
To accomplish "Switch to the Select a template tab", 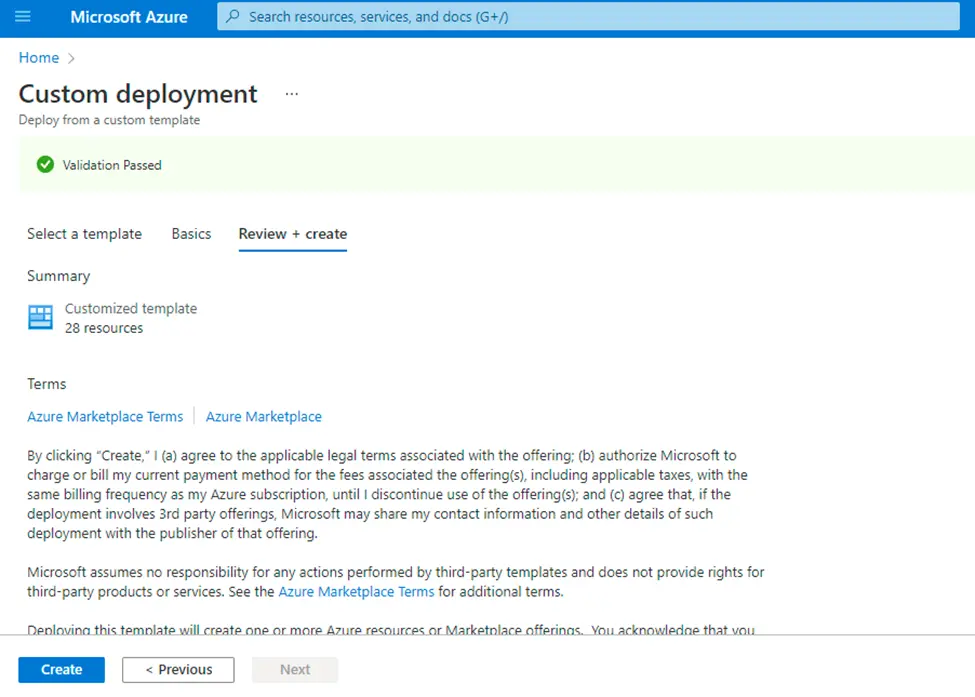I will [x=85, y=234].
